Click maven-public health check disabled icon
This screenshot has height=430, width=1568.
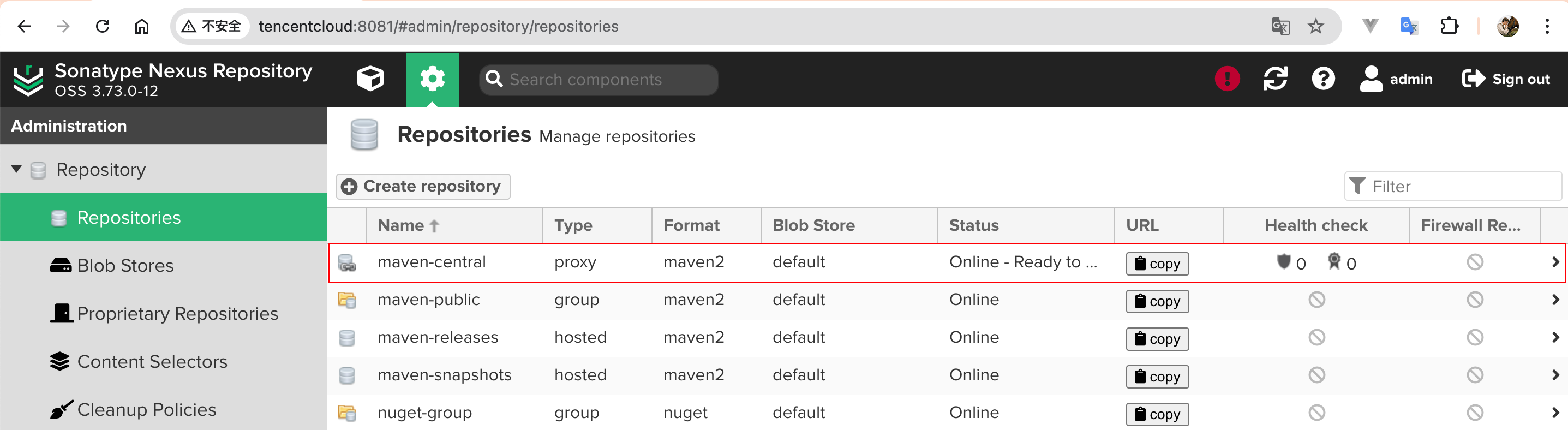tap(1316, 300)
